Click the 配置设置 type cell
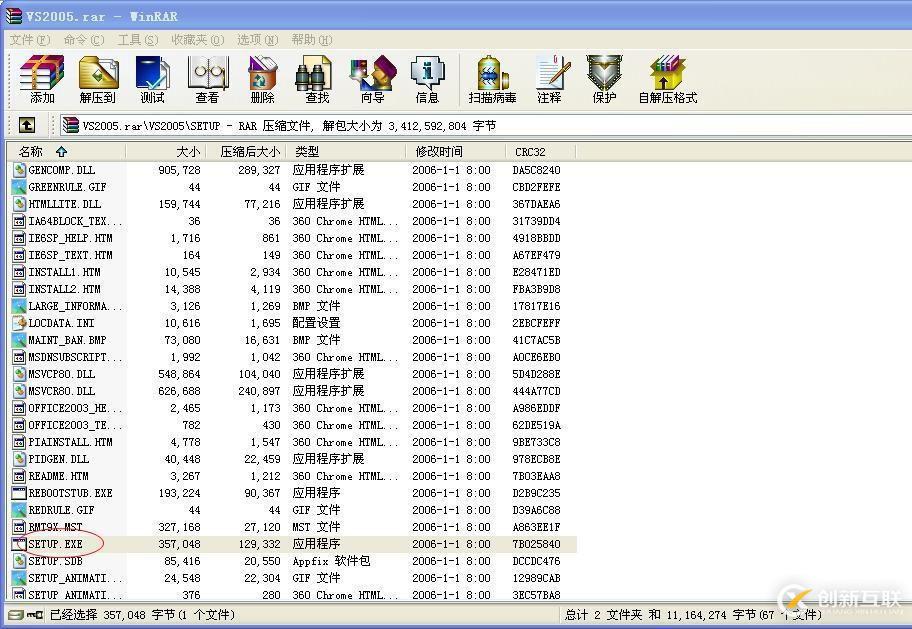The width and height of the screenshot is (912, 629). click(x=316, y=323)
